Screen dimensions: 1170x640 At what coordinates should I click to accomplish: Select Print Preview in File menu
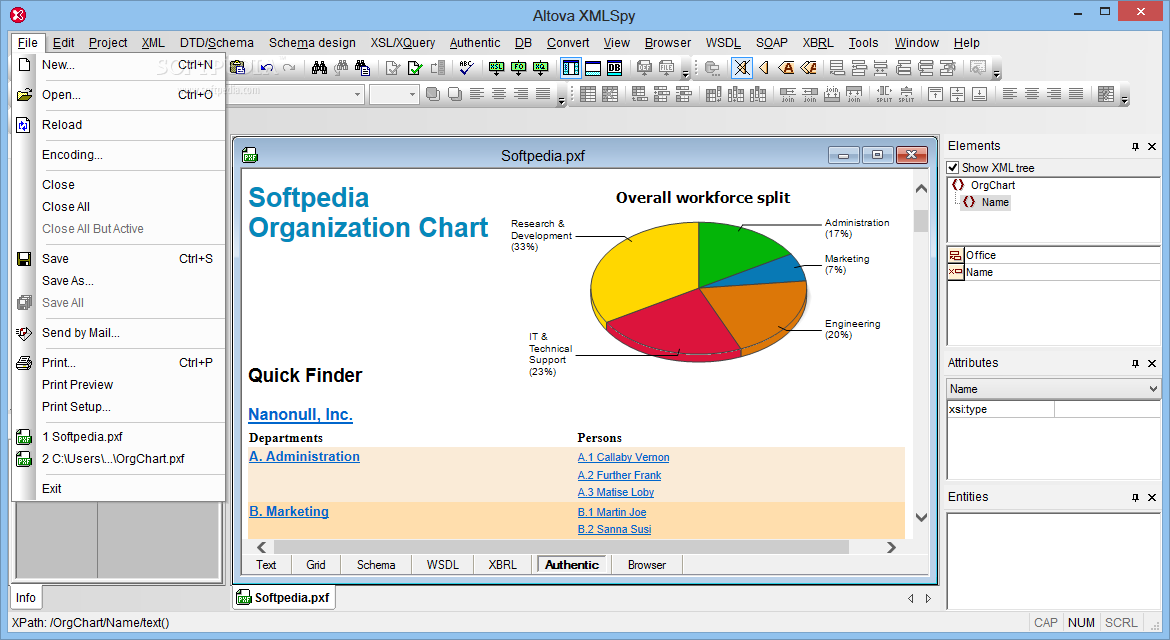pyautogui.click(x=78, y=385)
